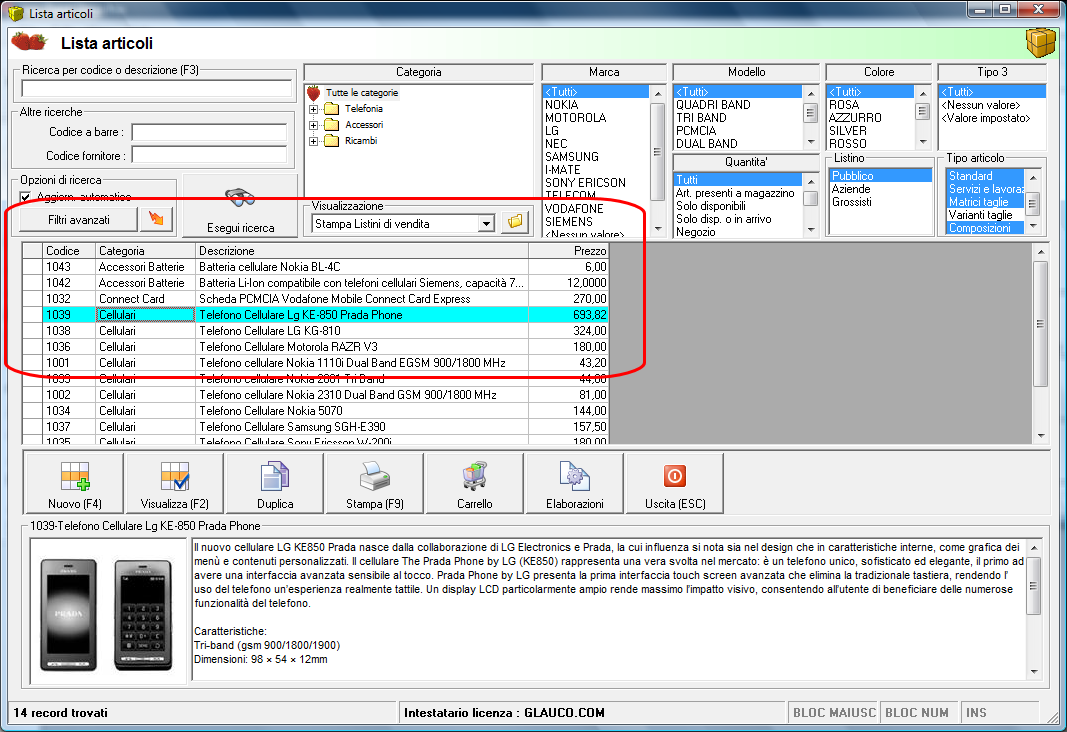Click the article list vertical scrollbar
Image resolution: width=1067 pixels, height=732 pixels.
pos(1040,344)
